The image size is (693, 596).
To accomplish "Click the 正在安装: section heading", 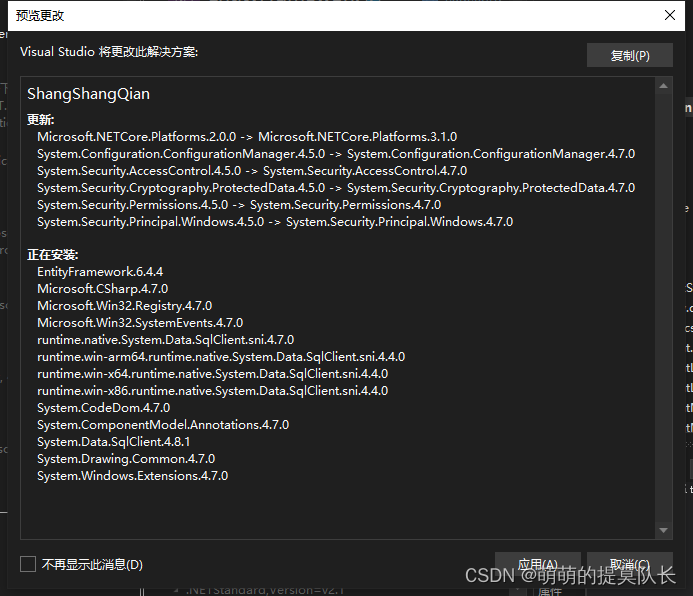I will point(53,254).
